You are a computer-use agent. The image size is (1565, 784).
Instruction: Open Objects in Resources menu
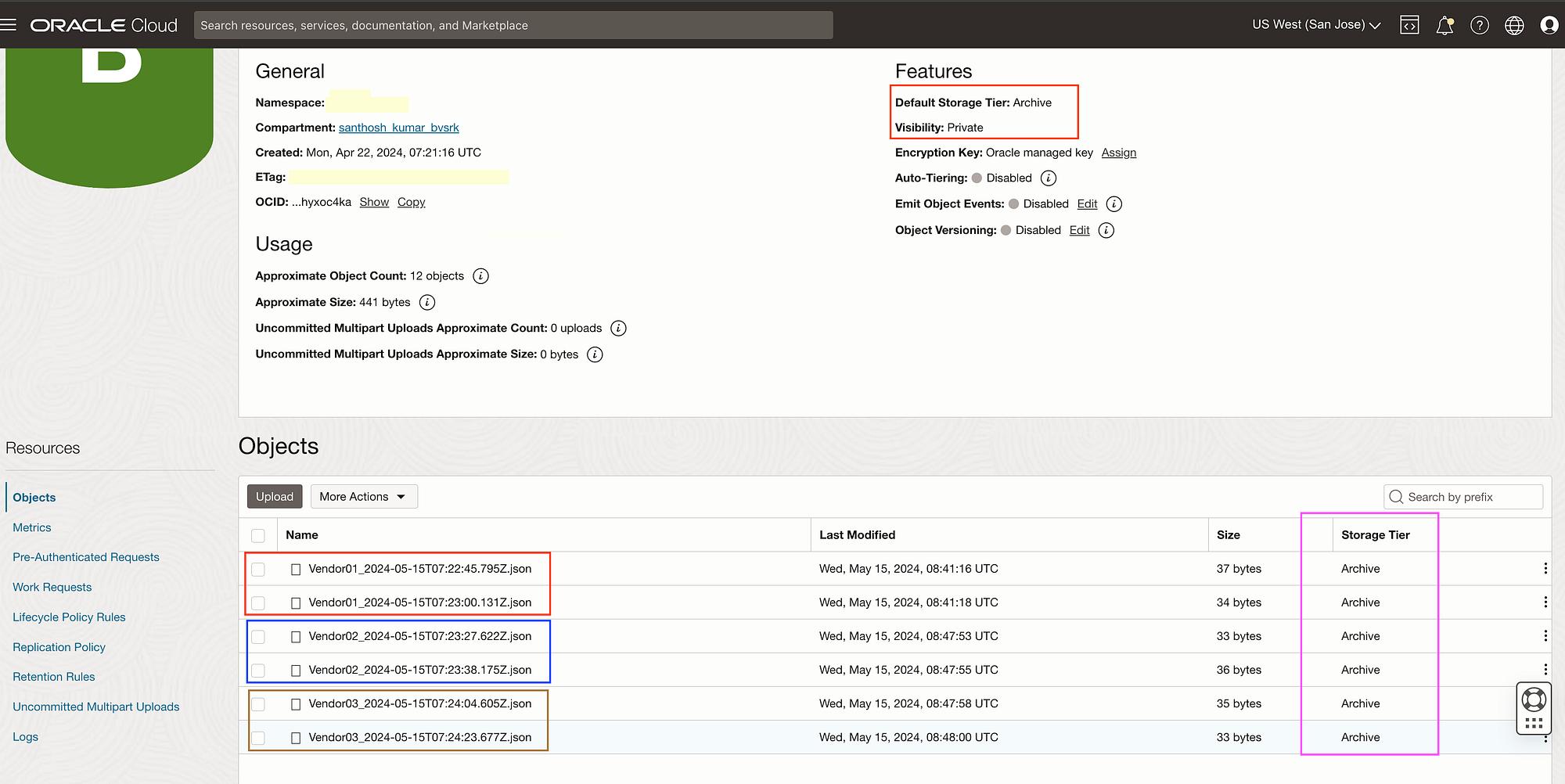[x=34, y=498]
